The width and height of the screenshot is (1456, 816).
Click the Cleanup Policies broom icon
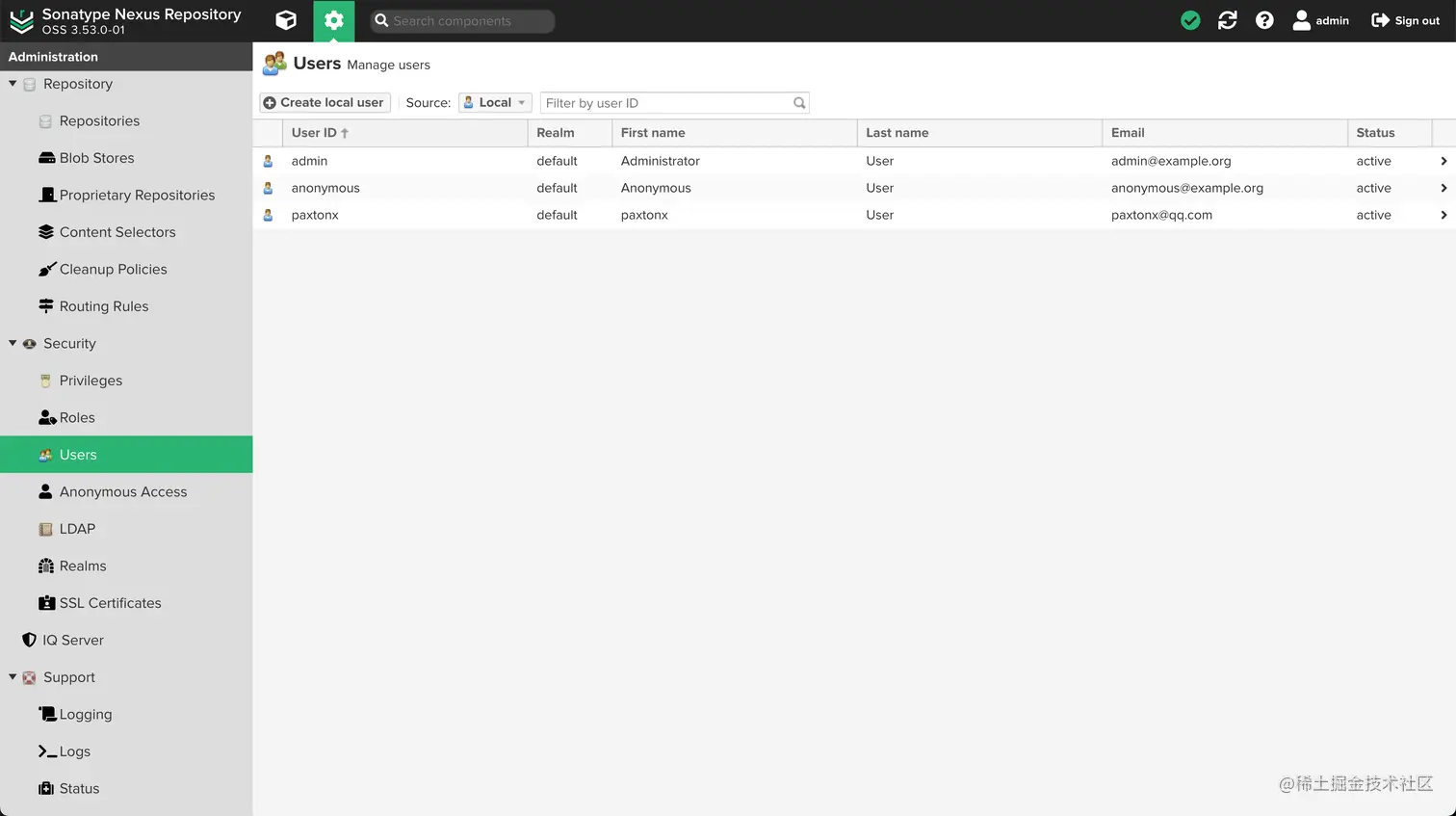point(46,270)
